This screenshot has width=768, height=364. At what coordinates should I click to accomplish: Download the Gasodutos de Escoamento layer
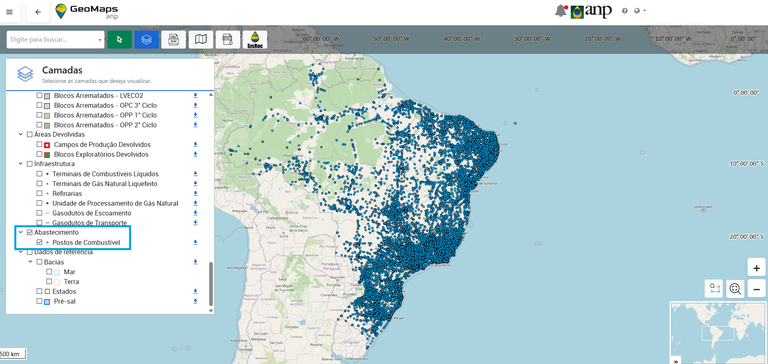195,213
